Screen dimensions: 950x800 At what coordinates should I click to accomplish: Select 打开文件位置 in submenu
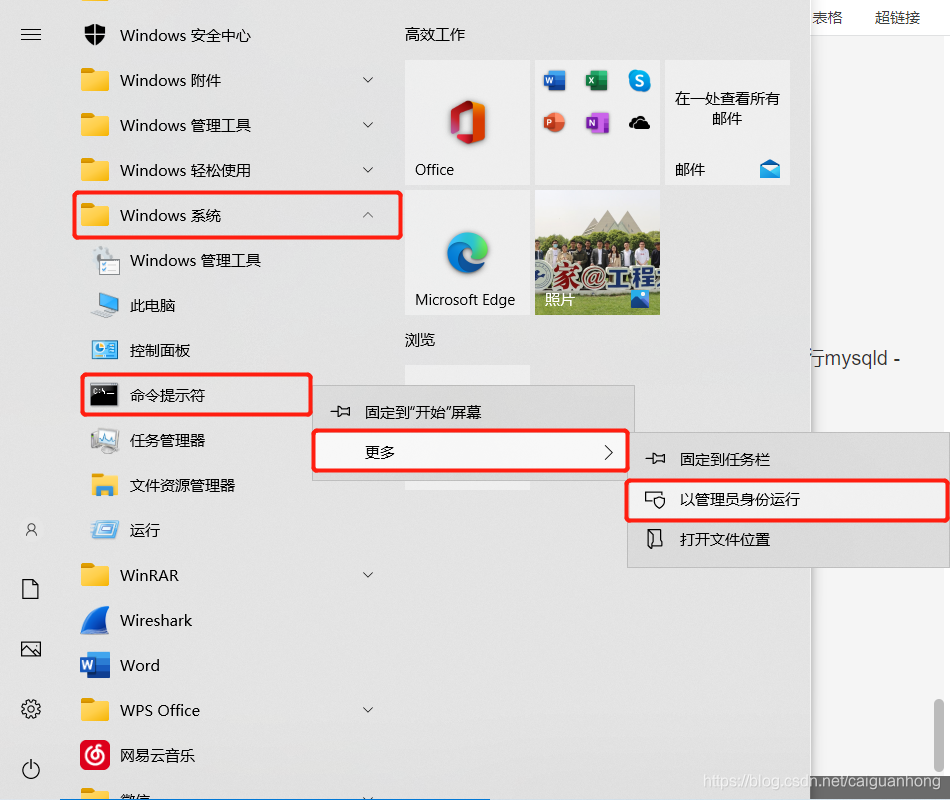788,539
